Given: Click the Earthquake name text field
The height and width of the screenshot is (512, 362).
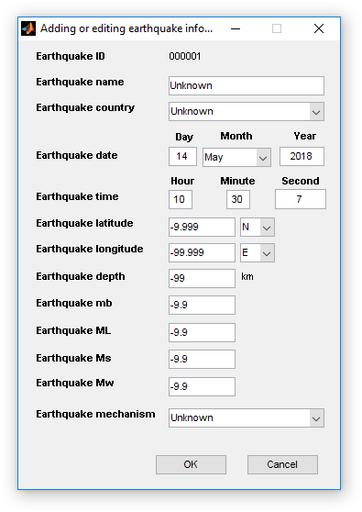Looking at the screenshot, I should pyautogui.click(x=246, y=86).
